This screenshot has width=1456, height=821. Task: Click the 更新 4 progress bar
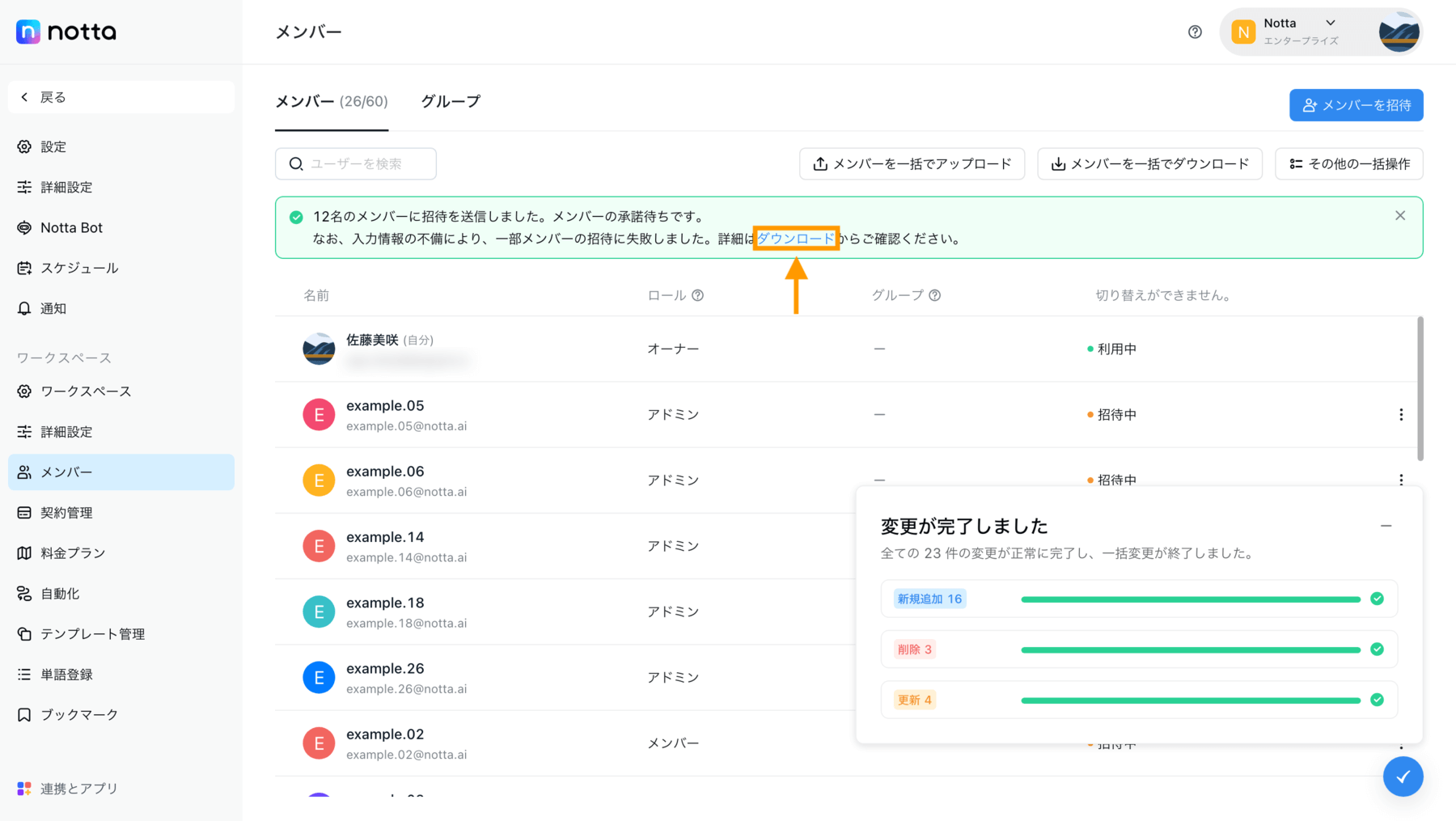[x=1191, y=700]
